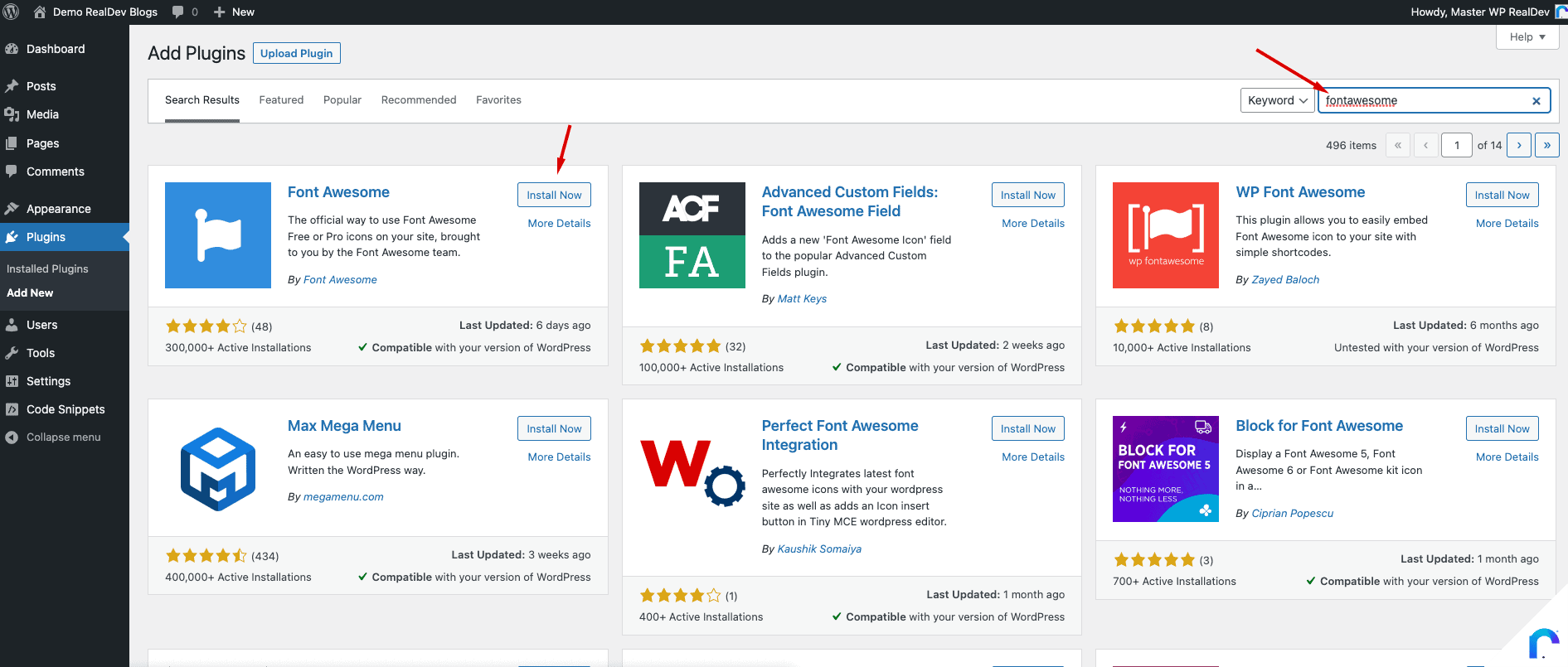
Task: Click the Block for Font Awesome thumbnail
Action: click(x=1166, y=469)
